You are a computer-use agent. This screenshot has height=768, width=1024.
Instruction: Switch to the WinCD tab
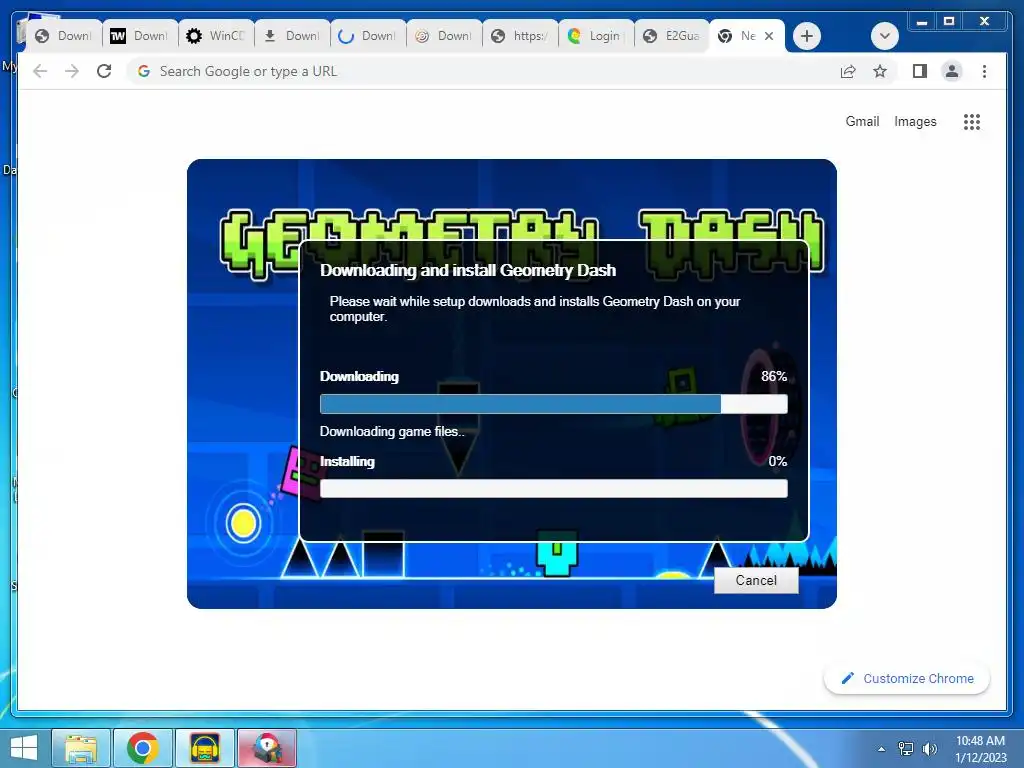click(216, 36)
